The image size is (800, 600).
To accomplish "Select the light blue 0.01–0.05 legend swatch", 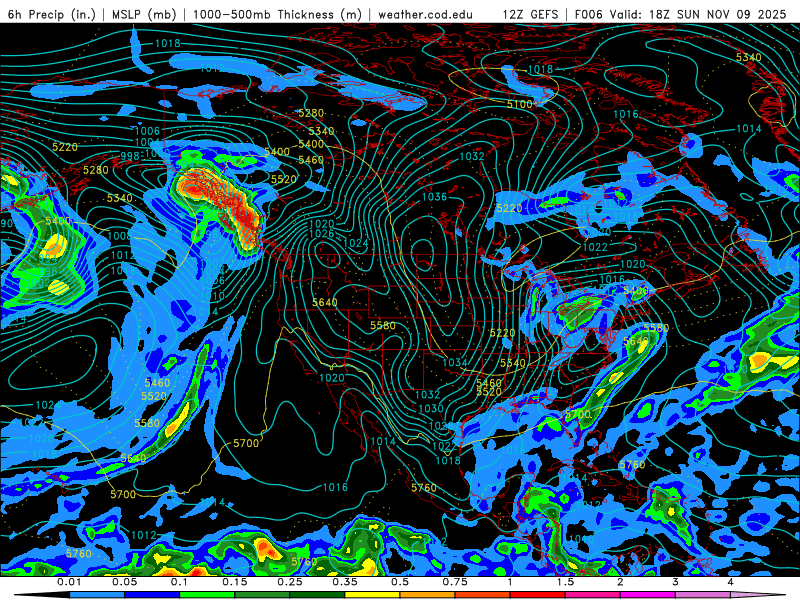I will coord(97,595).
